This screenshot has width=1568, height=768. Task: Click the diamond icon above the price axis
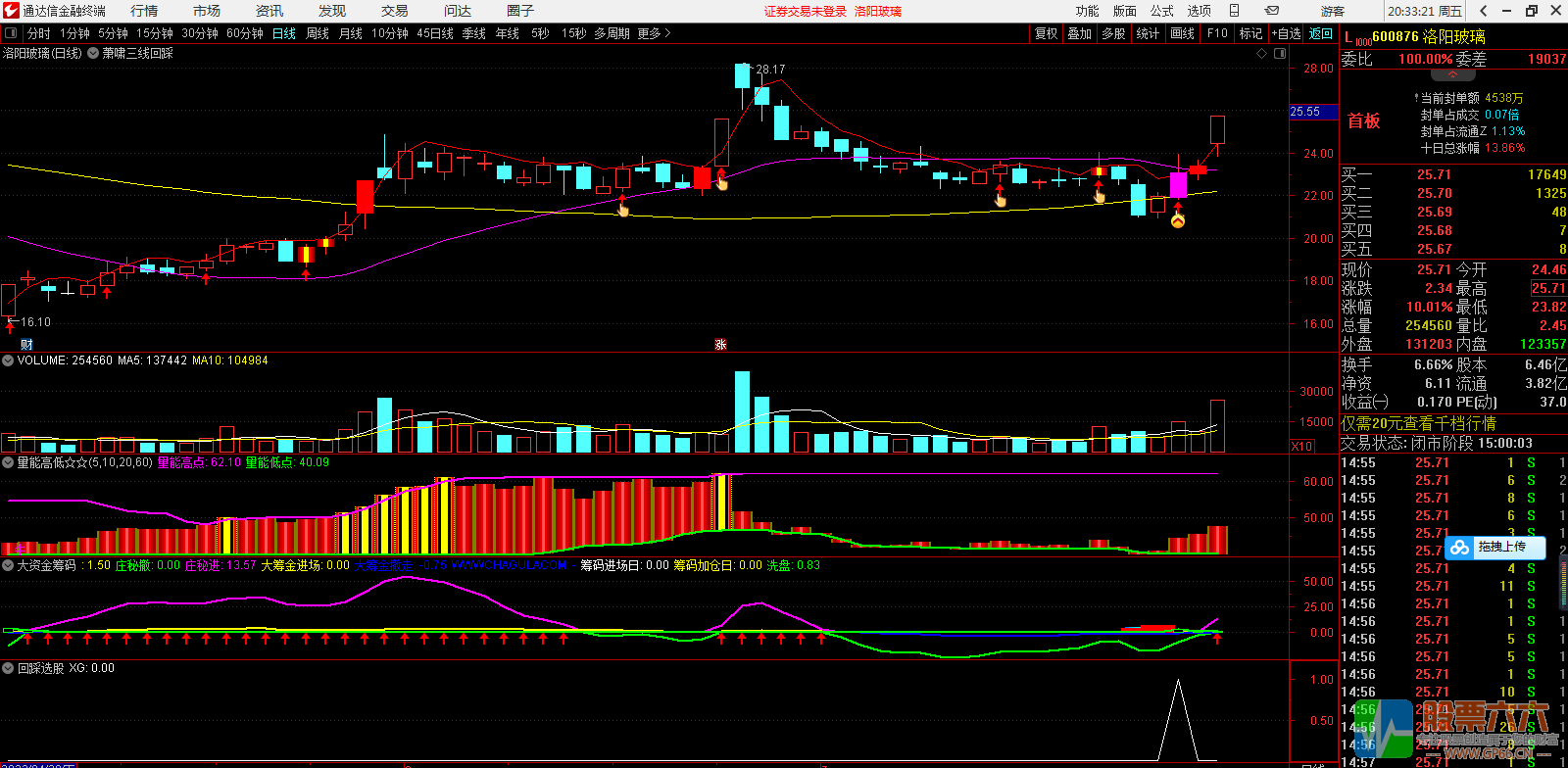pos(1261,54)
